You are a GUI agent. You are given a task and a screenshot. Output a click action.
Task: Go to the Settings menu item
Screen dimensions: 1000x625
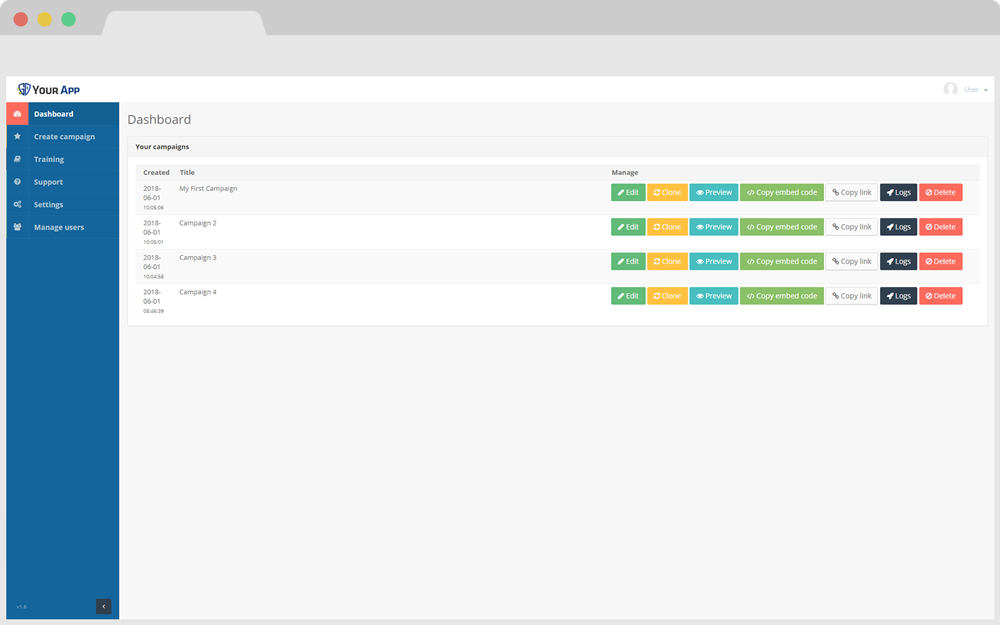(48, 205)
